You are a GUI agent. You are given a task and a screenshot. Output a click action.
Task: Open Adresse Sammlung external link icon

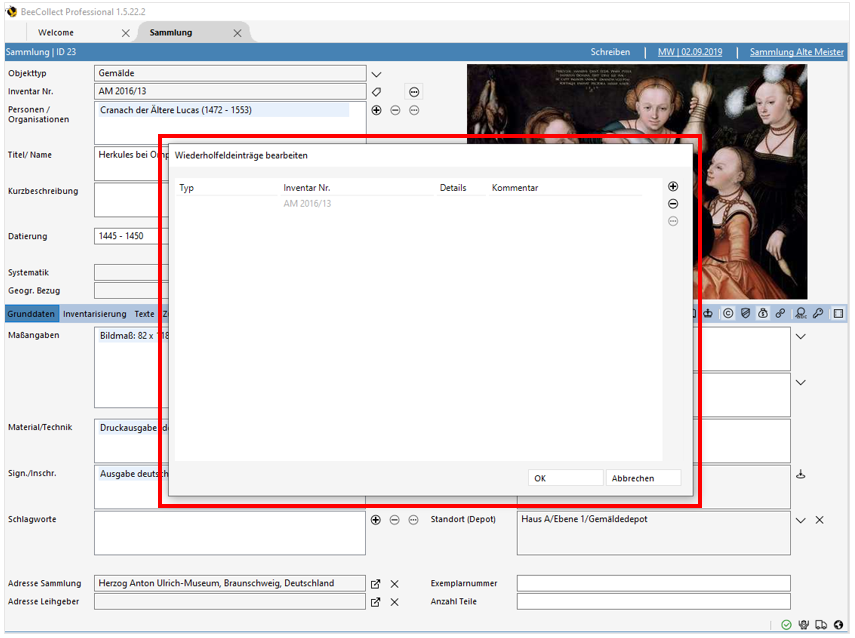pos(376,584)
